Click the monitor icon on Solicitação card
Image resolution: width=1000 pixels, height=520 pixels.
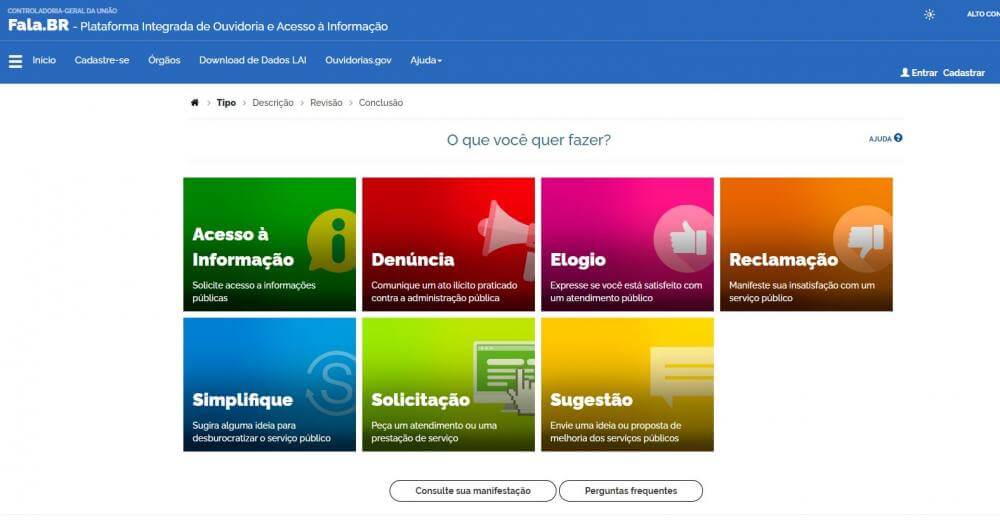coord(505,376)
